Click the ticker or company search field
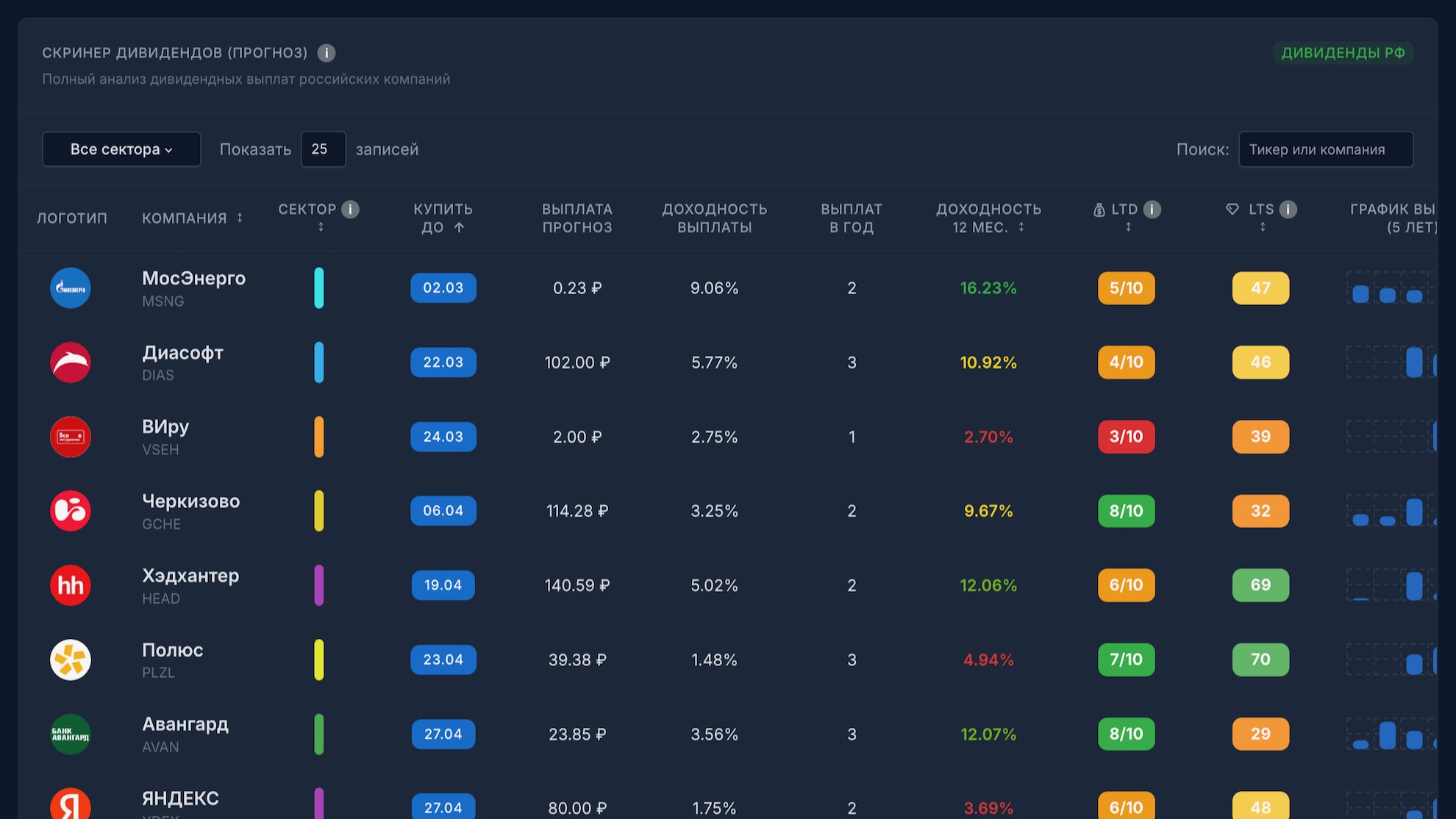The image size is (1456, 819). [1325, 149]
